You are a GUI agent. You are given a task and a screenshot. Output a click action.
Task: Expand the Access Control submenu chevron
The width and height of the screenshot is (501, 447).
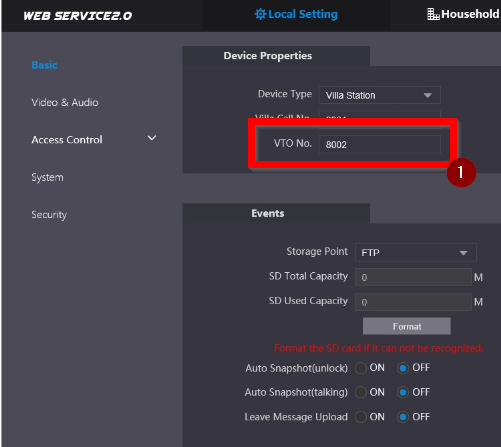(x=152, y=138)
